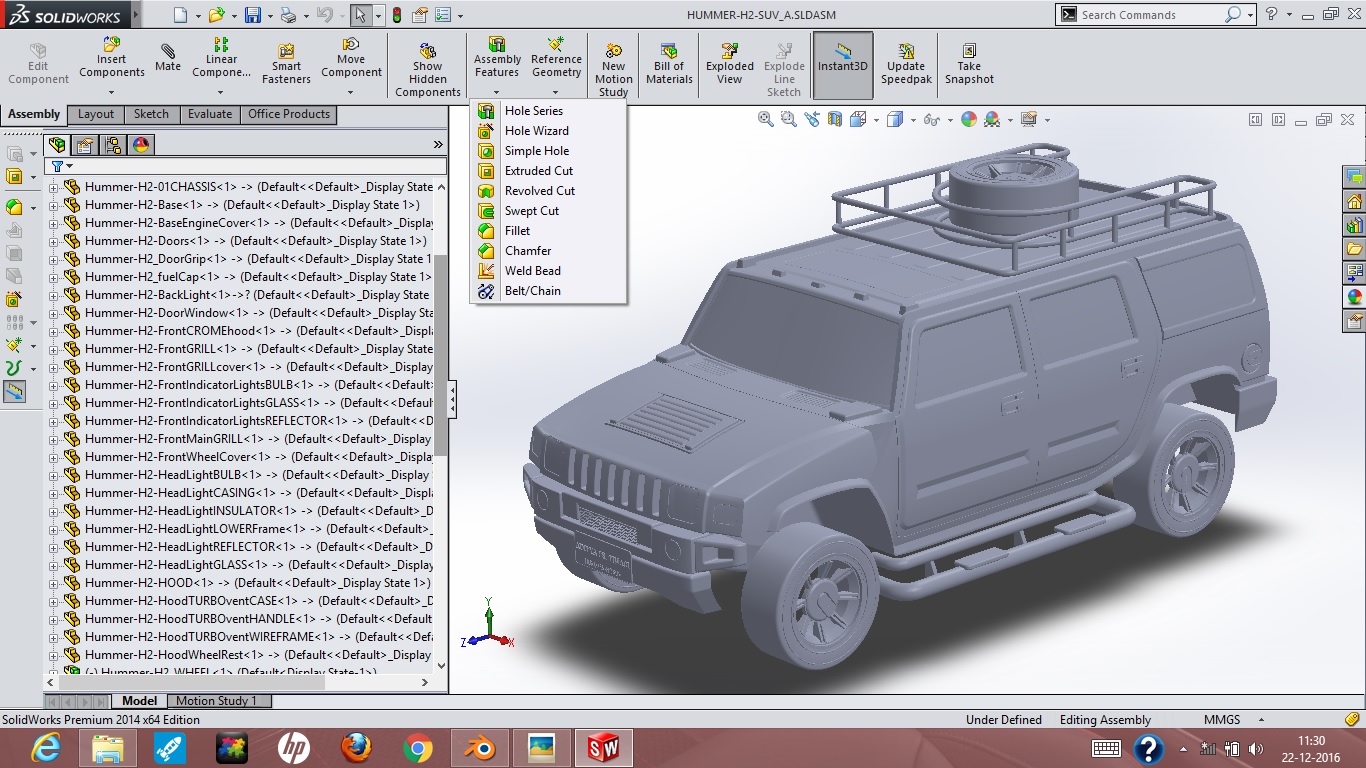Switch to the Motion Study 1 tab
This screenshot has height=768, width=1366.
[216, 701]
